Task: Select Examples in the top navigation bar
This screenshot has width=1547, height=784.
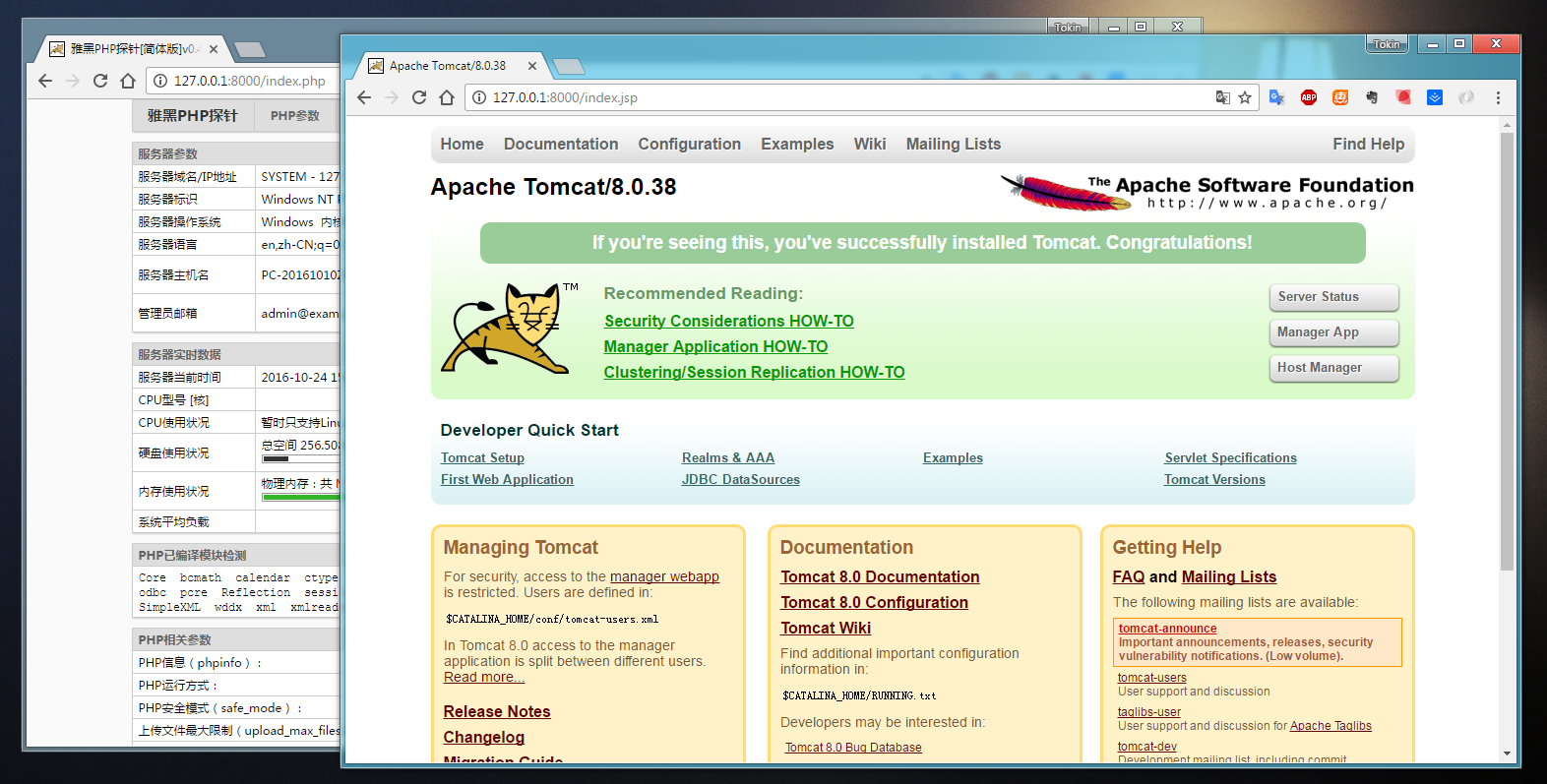Action: click(x=796, y=144)
